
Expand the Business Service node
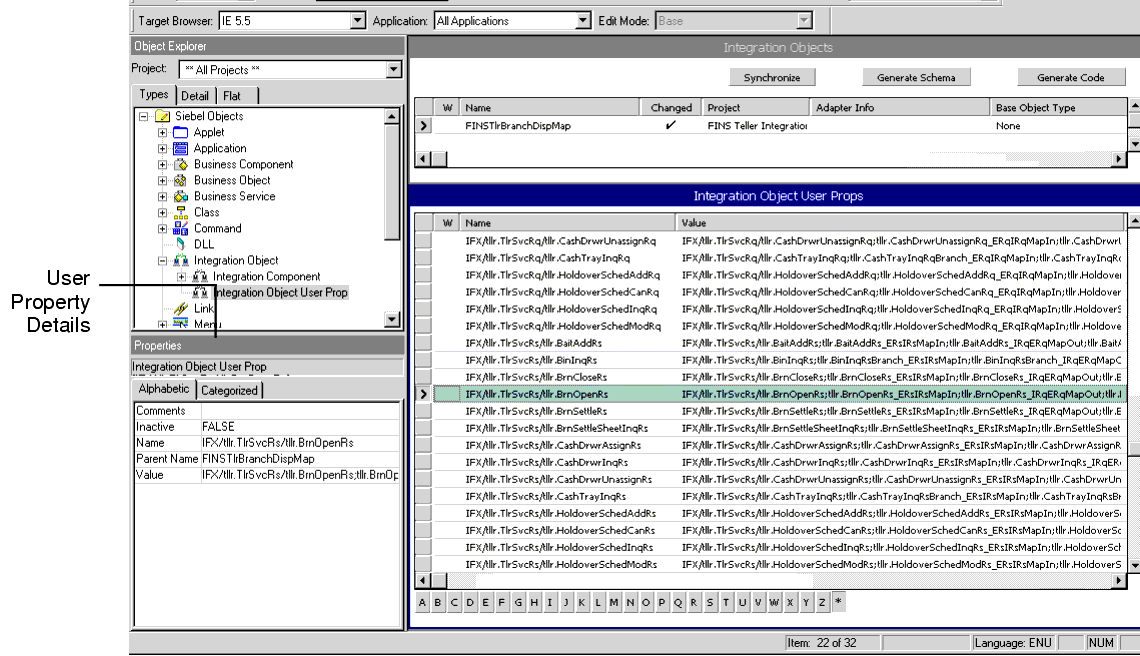pyautogui.click(x=162, y=196)
